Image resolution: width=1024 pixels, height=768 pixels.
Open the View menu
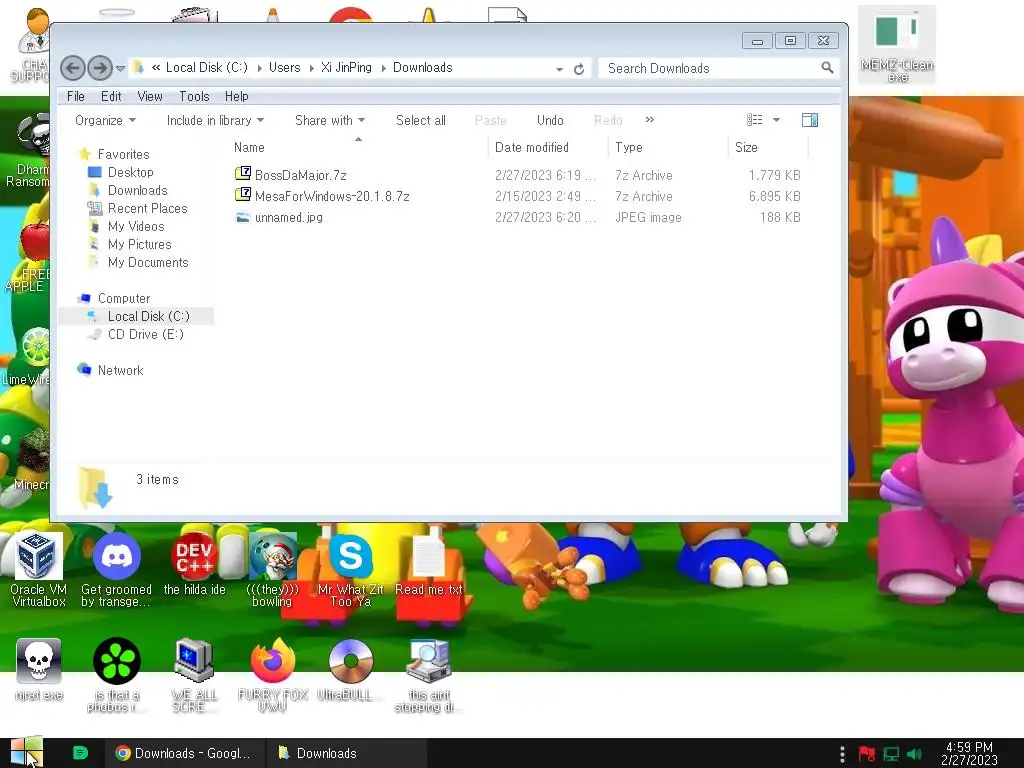point(150,96)
